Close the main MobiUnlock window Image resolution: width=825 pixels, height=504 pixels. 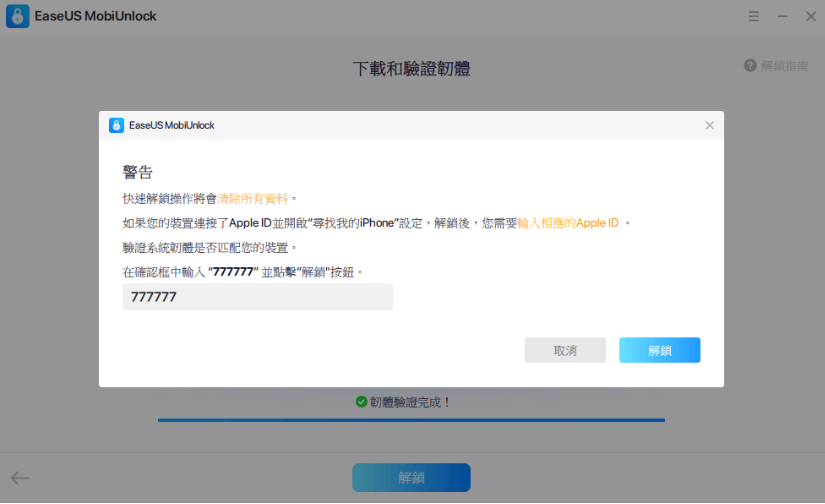coord(811,16)
